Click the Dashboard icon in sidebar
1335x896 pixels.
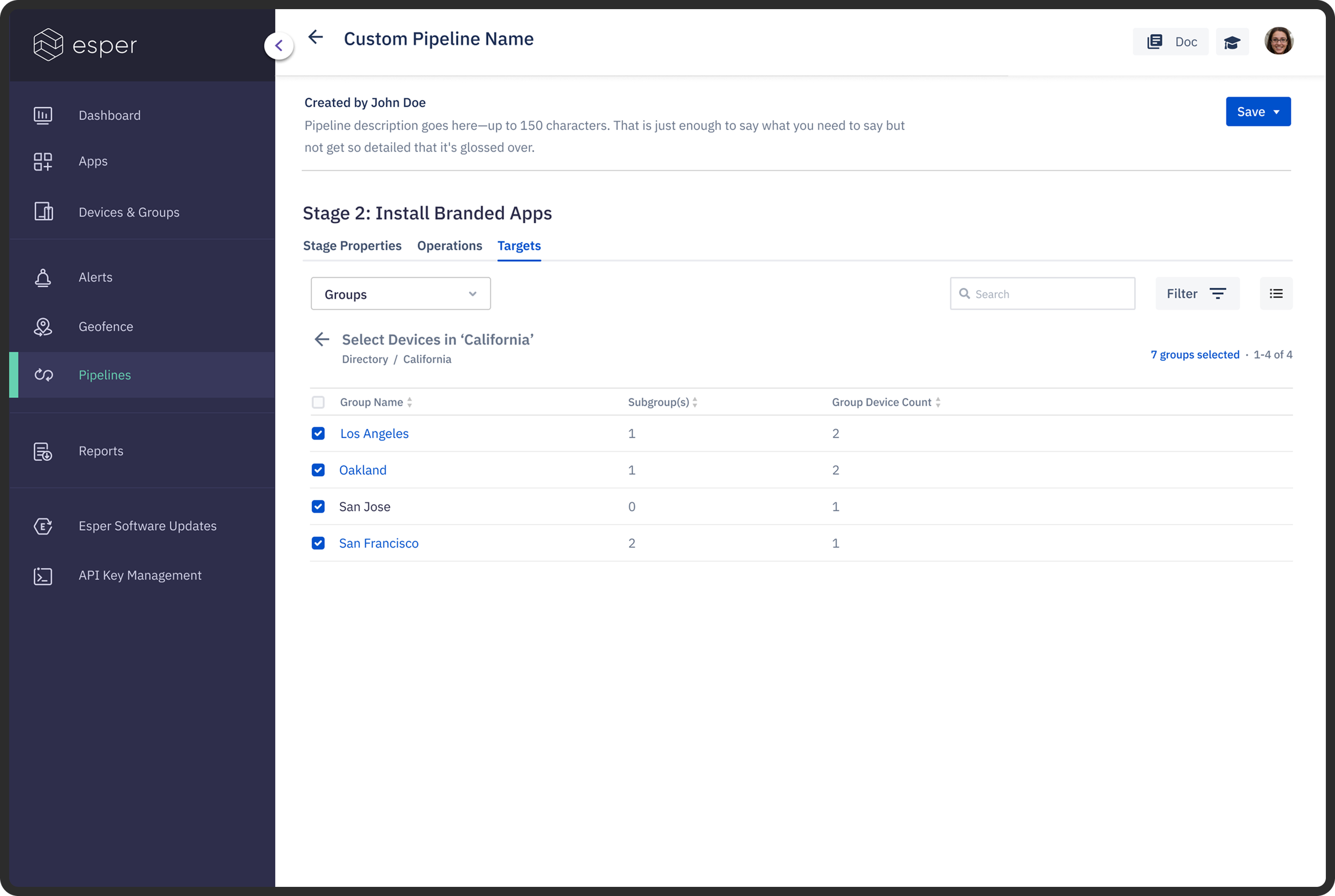point(43,115)
